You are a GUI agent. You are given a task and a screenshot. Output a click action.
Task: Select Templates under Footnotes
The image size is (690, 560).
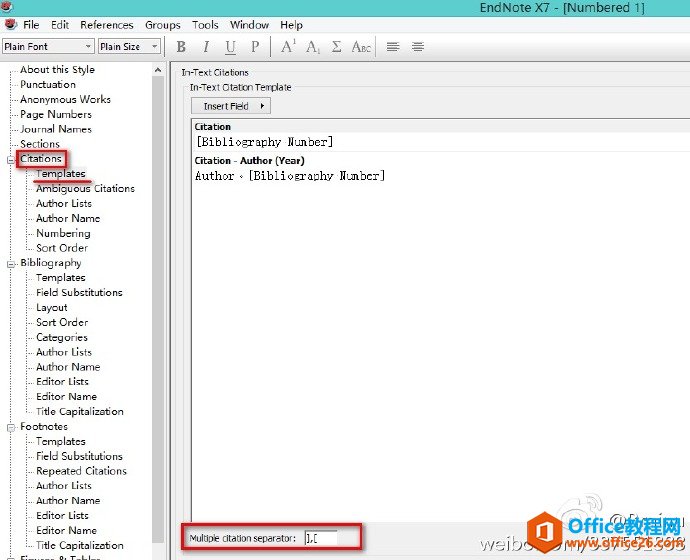[x=61, y=442]
